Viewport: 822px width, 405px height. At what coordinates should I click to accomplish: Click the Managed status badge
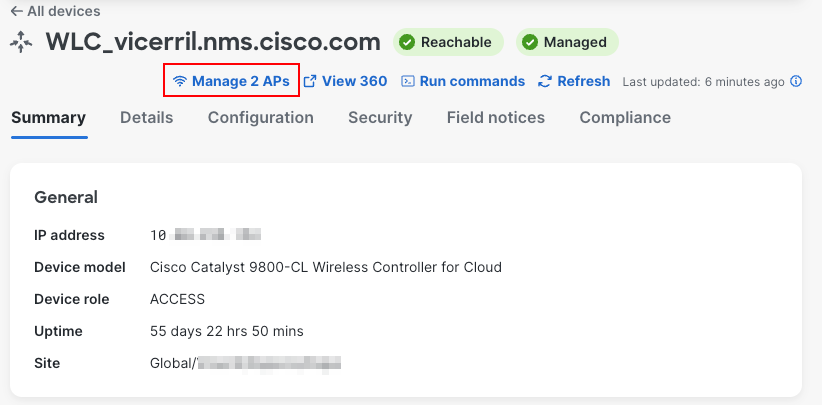click(x=567, y=42)
